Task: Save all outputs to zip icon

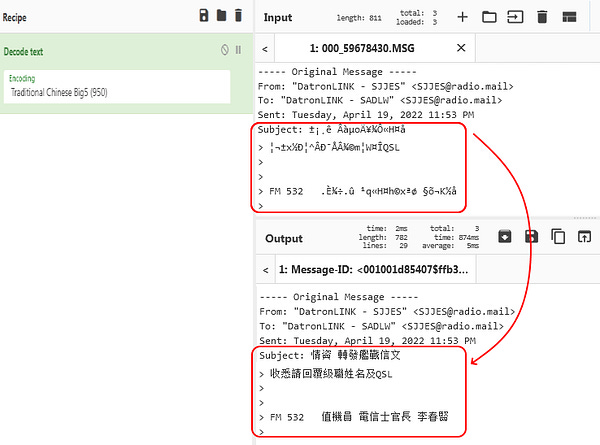Action: coord(505,236)
